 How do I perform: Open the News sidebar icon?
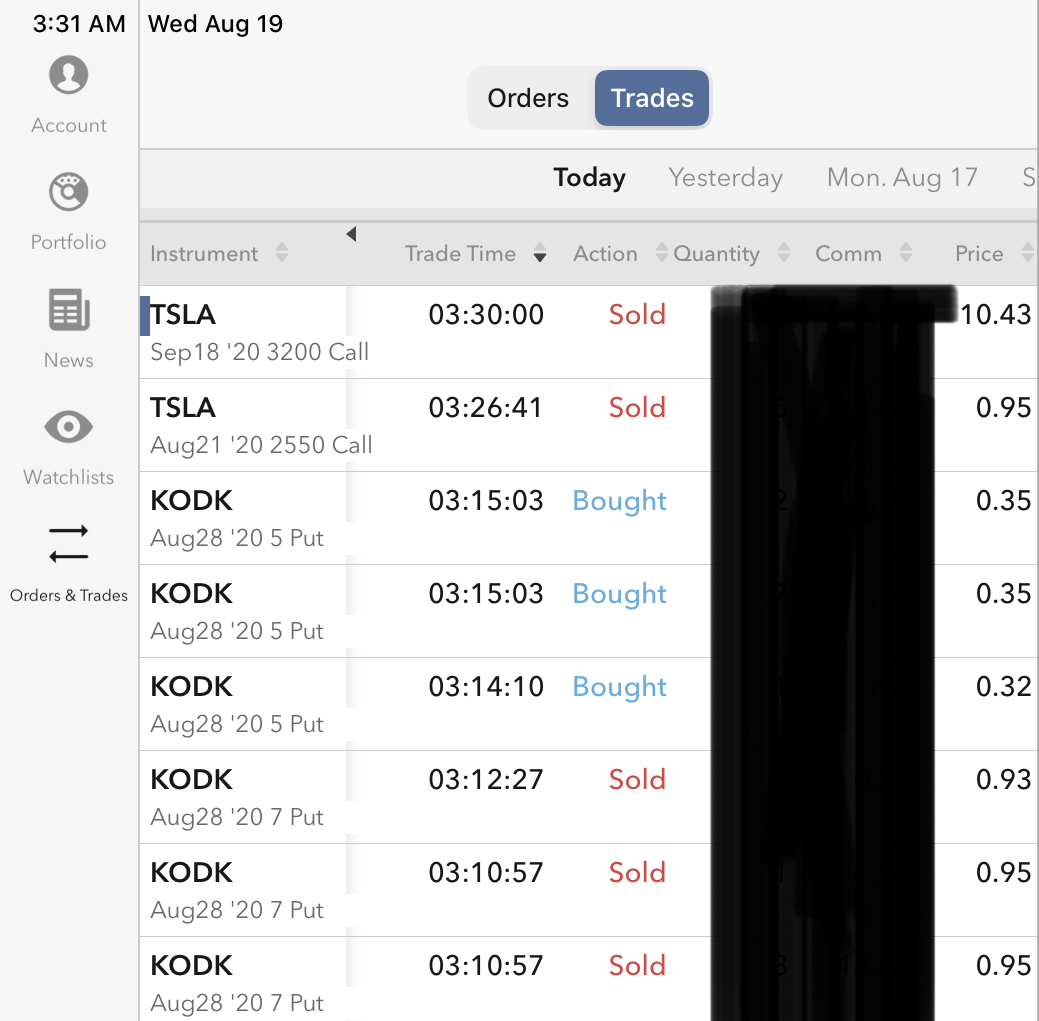click(68, 311)
